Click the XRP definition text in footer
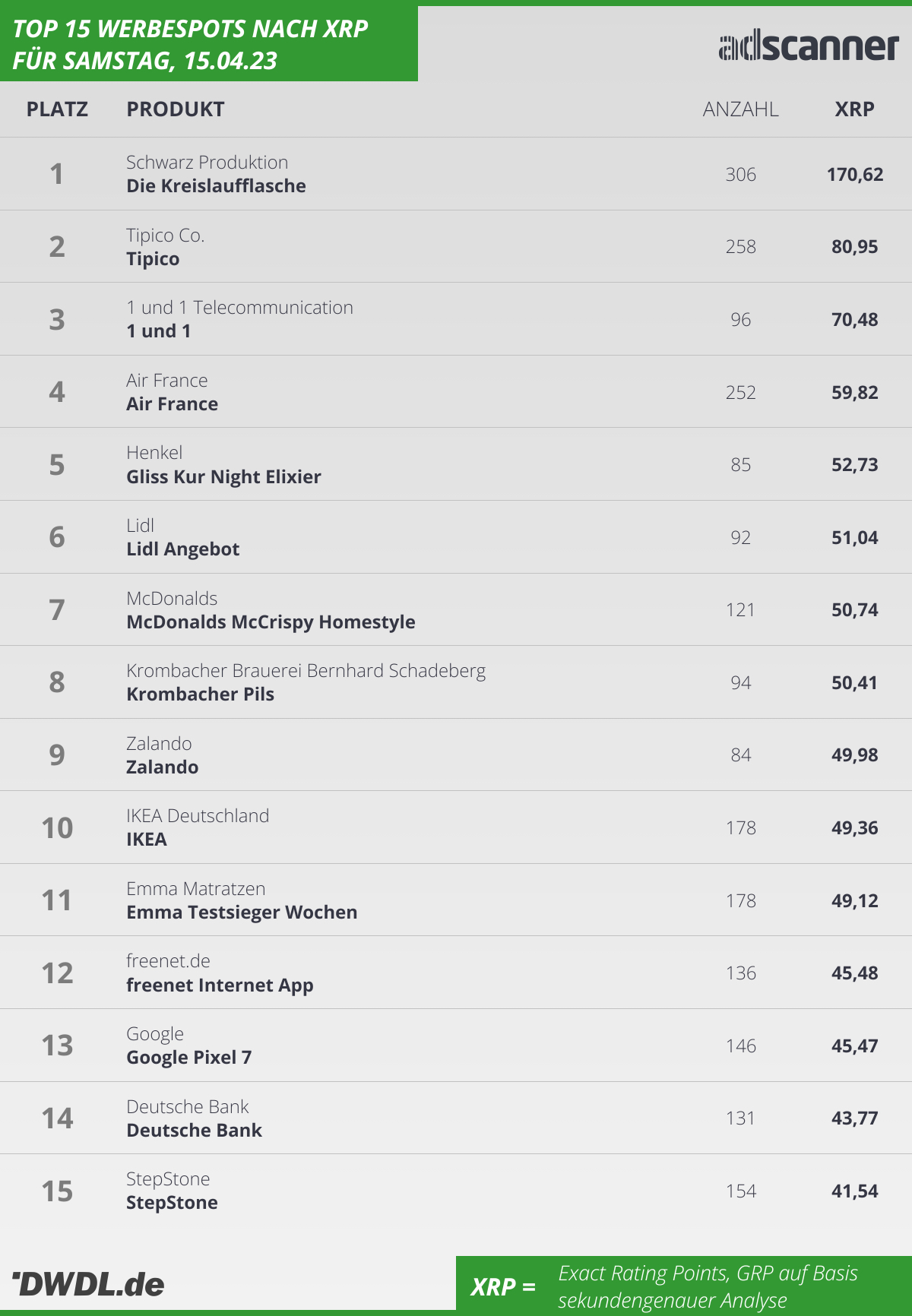Viewport: 912px width, 1316px height. 708,1286
